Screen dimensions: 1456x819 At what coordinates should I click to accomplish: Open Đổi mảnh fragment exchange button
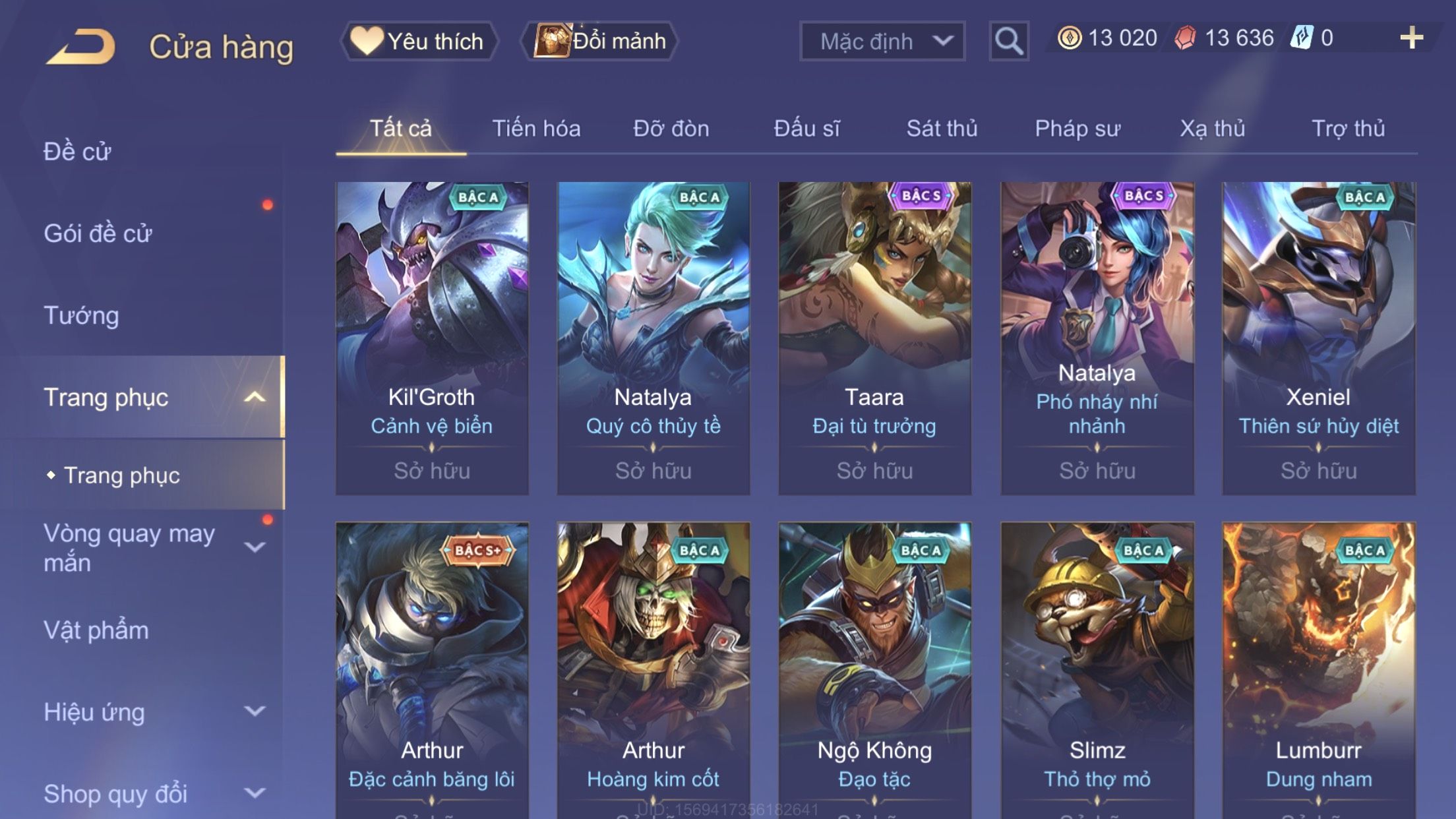[599, 41]
